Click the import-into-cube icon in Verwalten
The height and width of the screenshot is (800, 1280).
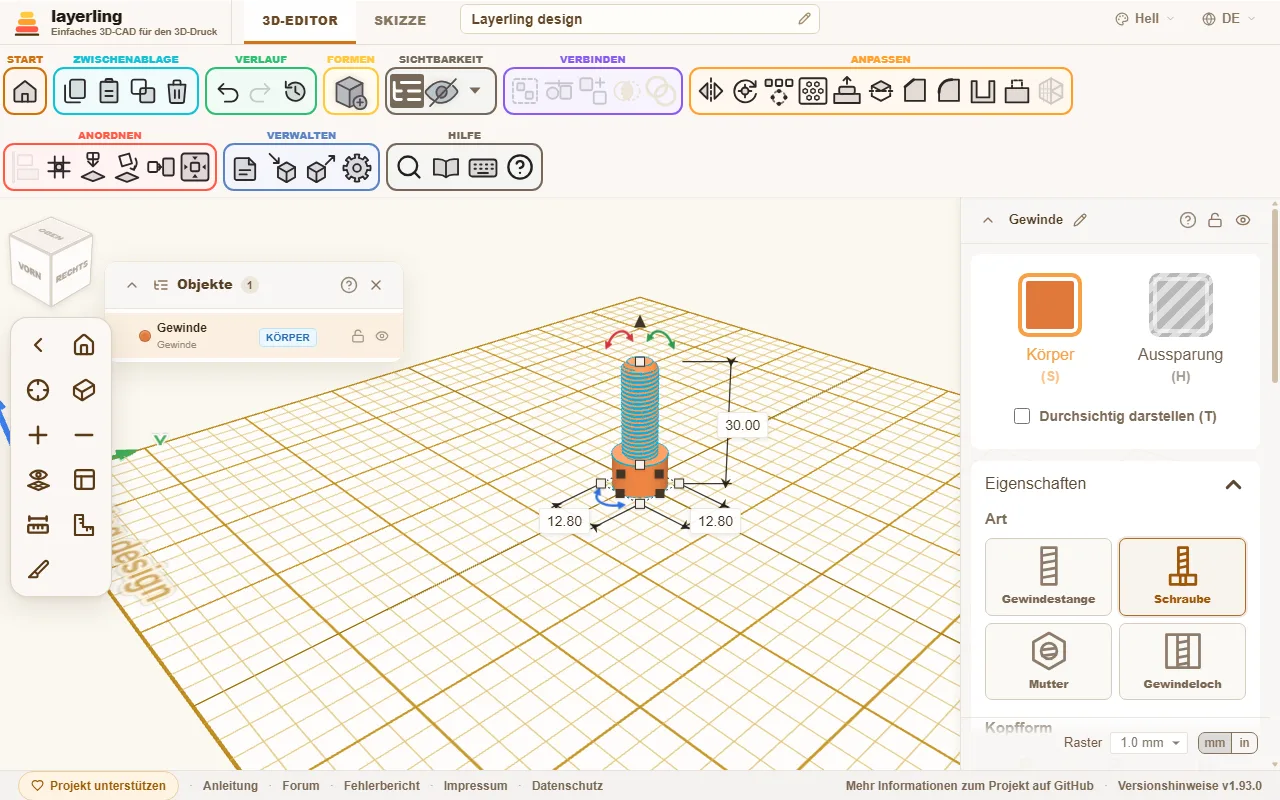[x=283, y=167]
